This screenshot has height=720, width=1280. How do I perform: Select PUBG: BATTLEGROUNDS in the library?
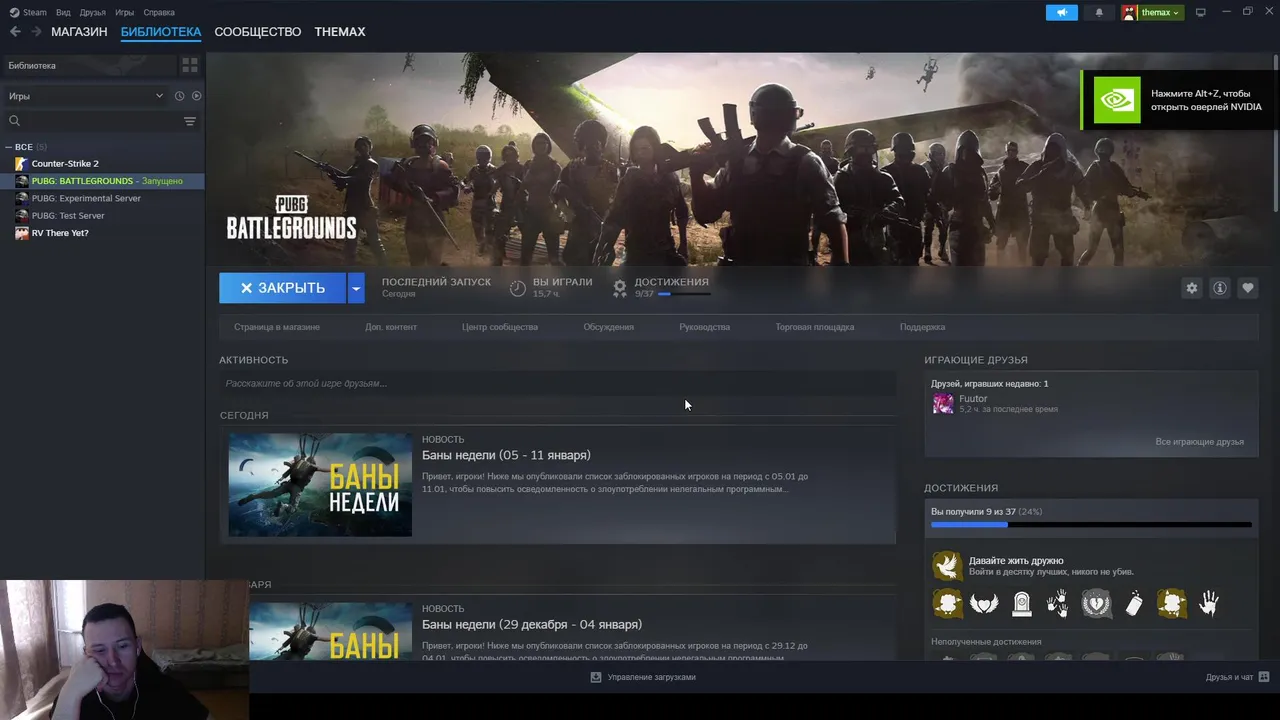pyautogui.click(x=102, y=181)
